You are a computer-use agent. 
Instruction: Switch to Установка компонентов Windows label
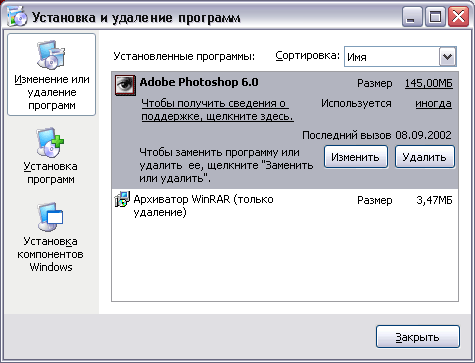[50, 254]
